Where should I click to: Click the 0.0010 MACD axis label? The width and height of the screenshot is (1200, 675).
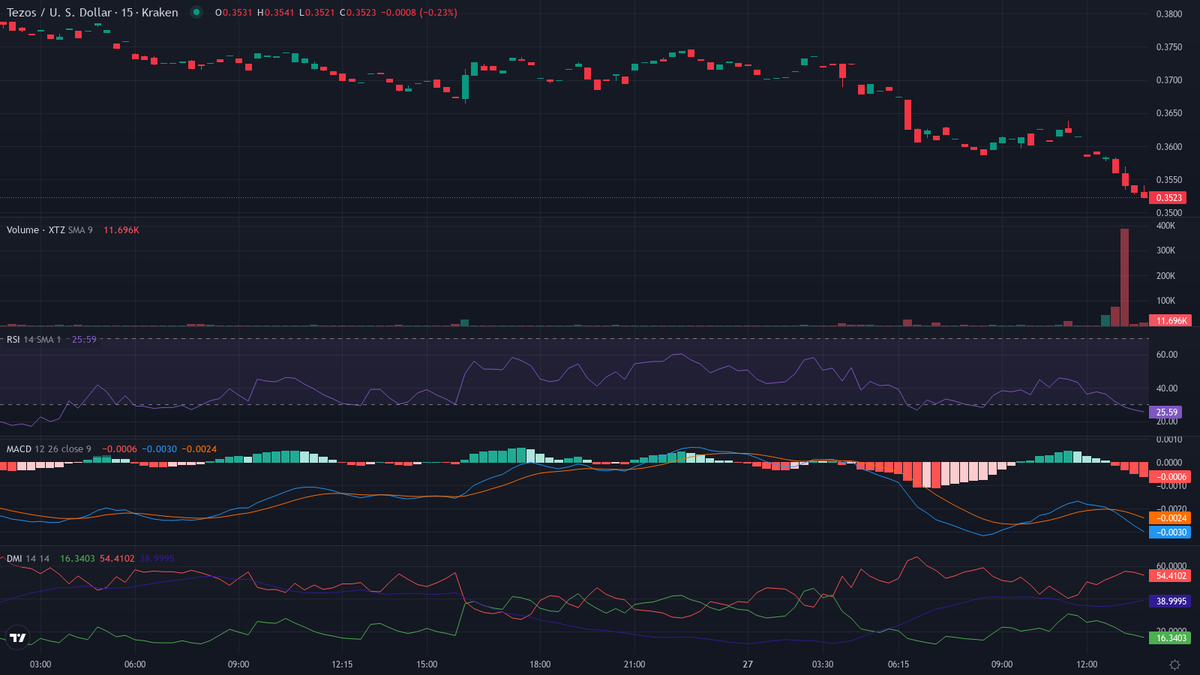1169,440
